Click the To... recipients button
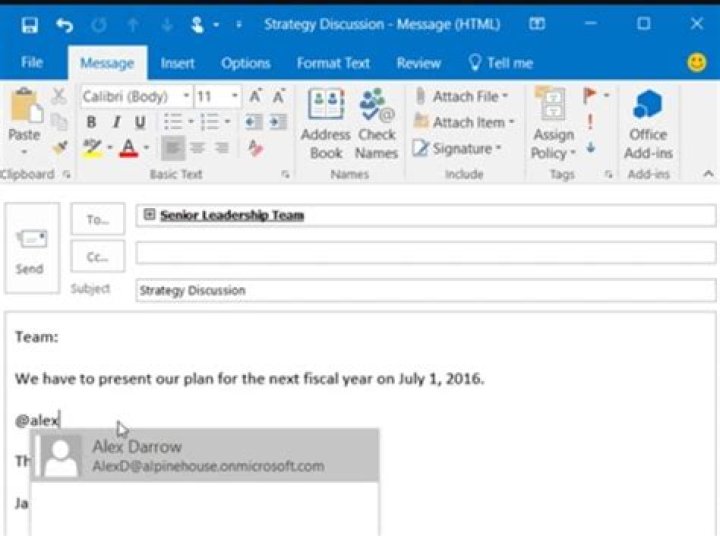The height and width of the screenshot is (536, 720). [x=98, y=219]
